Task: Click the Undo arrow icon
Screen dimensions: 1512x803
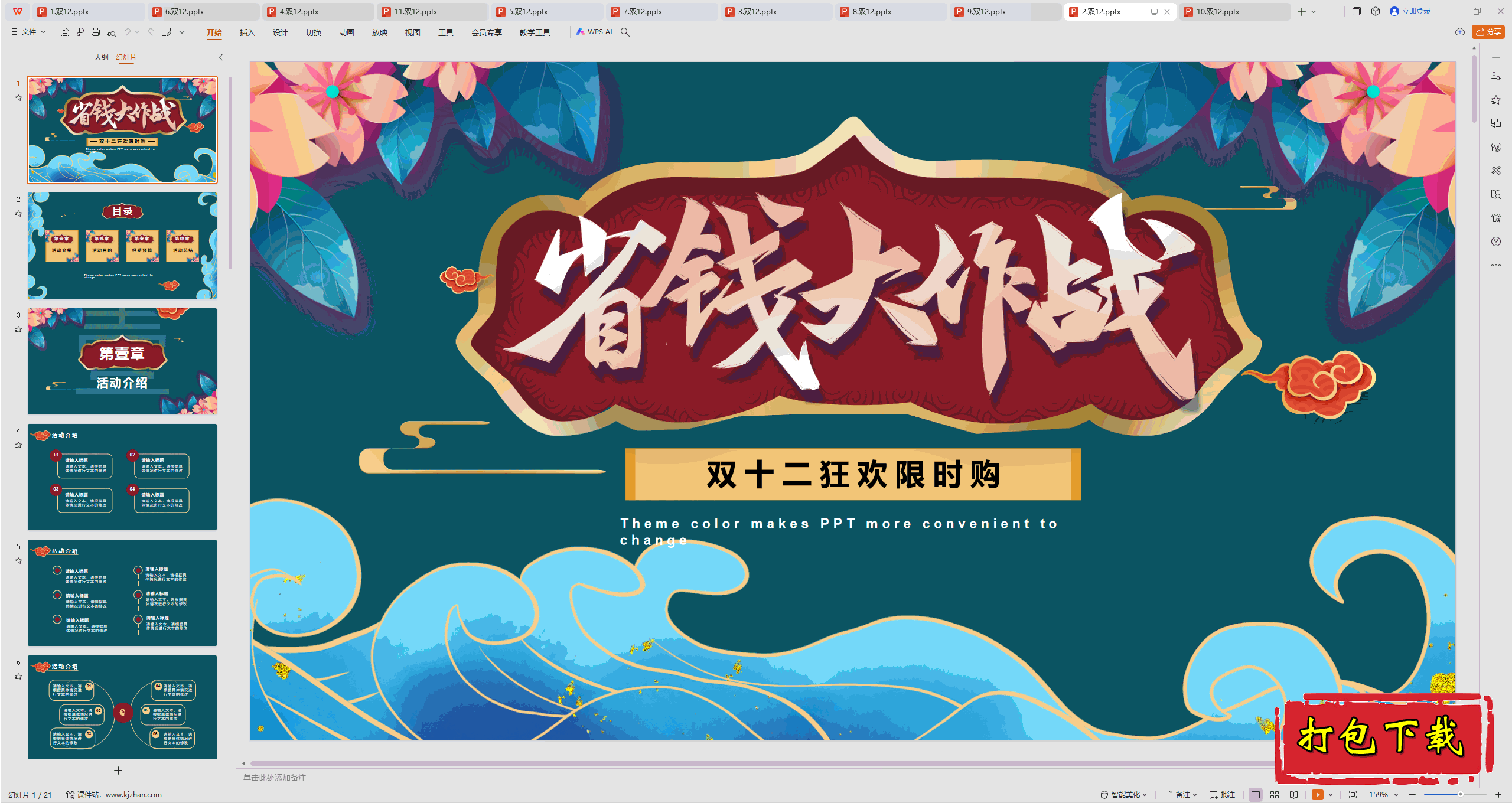Action: 127,32
